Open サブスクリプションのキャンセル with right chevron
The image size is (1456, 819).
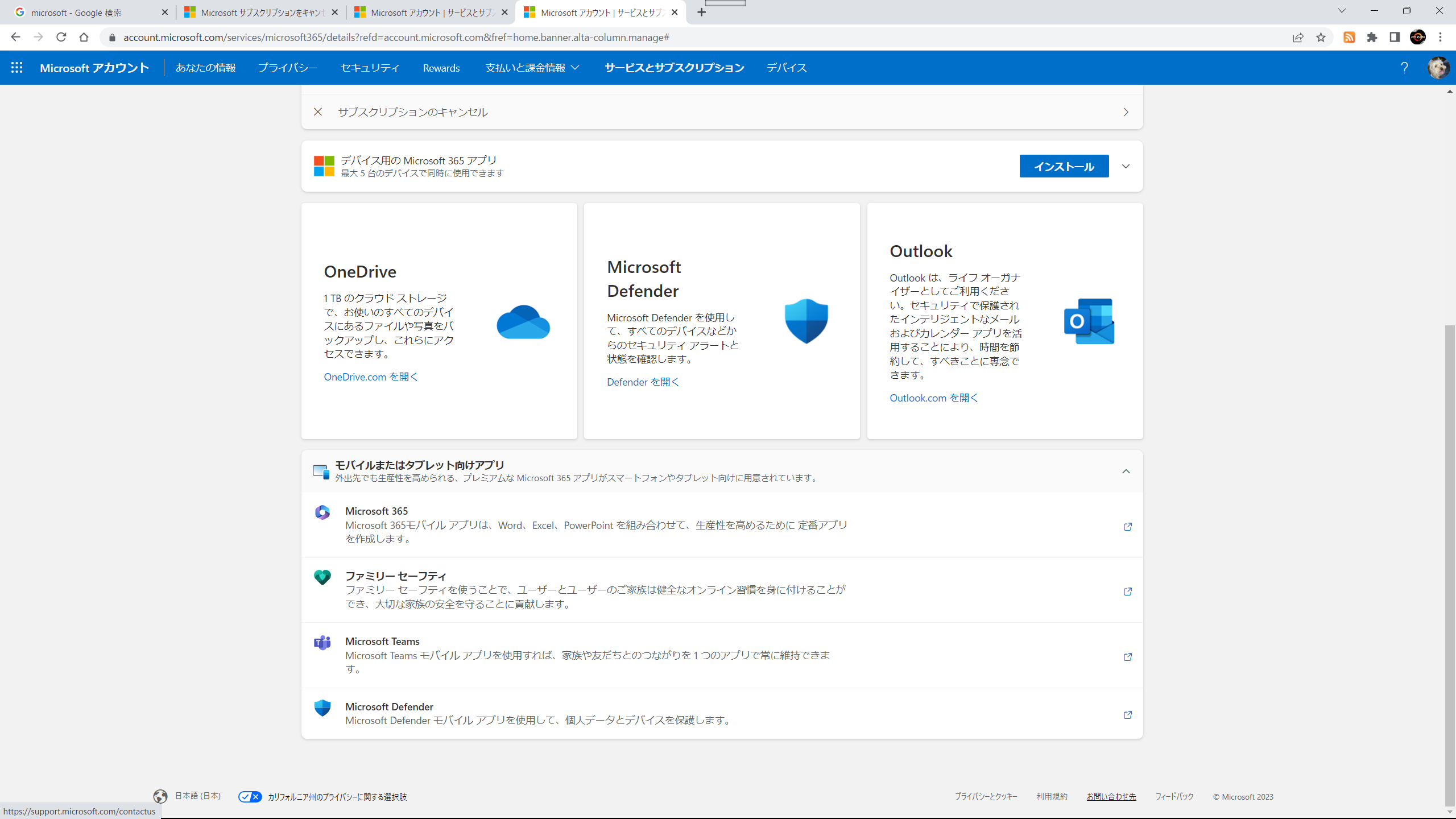(x=1126, y=112)
